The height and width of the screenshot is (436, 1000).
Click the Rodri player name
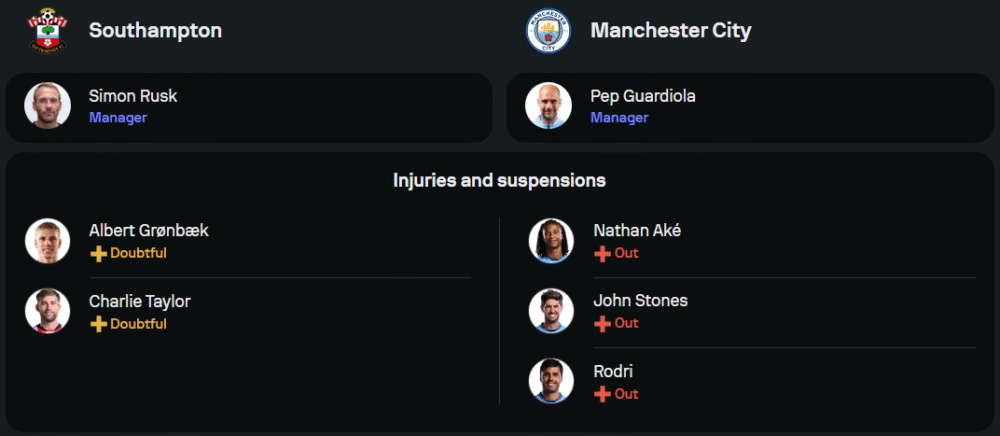click(x=613, y=371)
